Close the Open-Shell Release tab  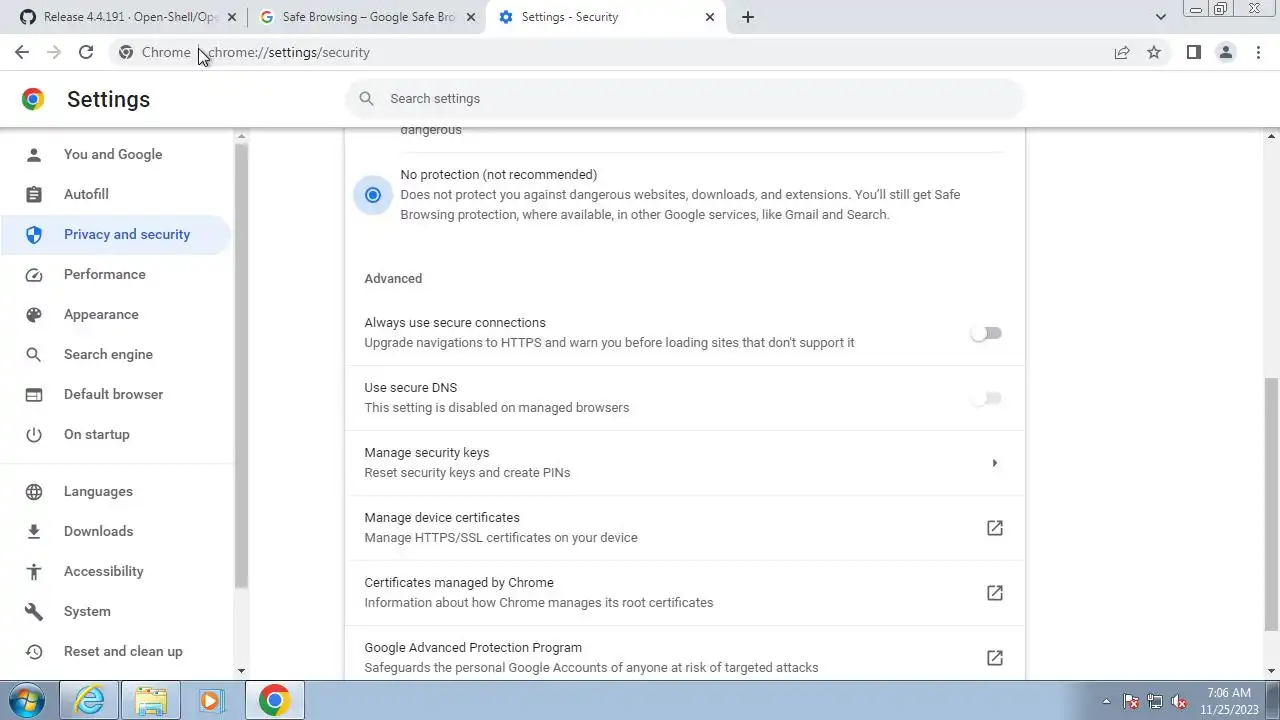coord(232,17)
